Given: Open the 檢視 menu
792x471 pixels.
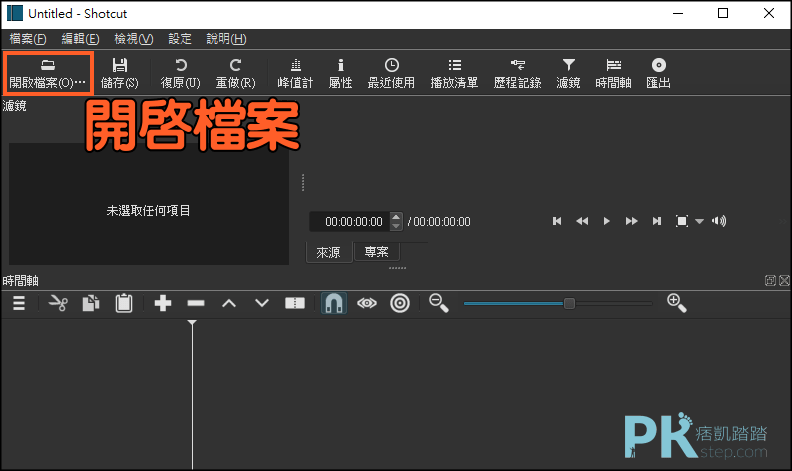Looking at the screenshot, I should tap(134, 39).
